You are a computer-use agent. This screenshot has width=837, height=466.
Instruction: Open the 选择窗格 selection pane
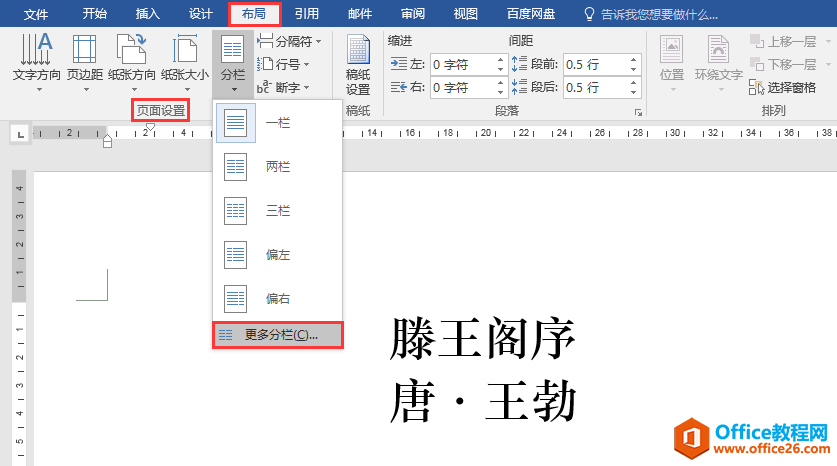pos(783,87)
